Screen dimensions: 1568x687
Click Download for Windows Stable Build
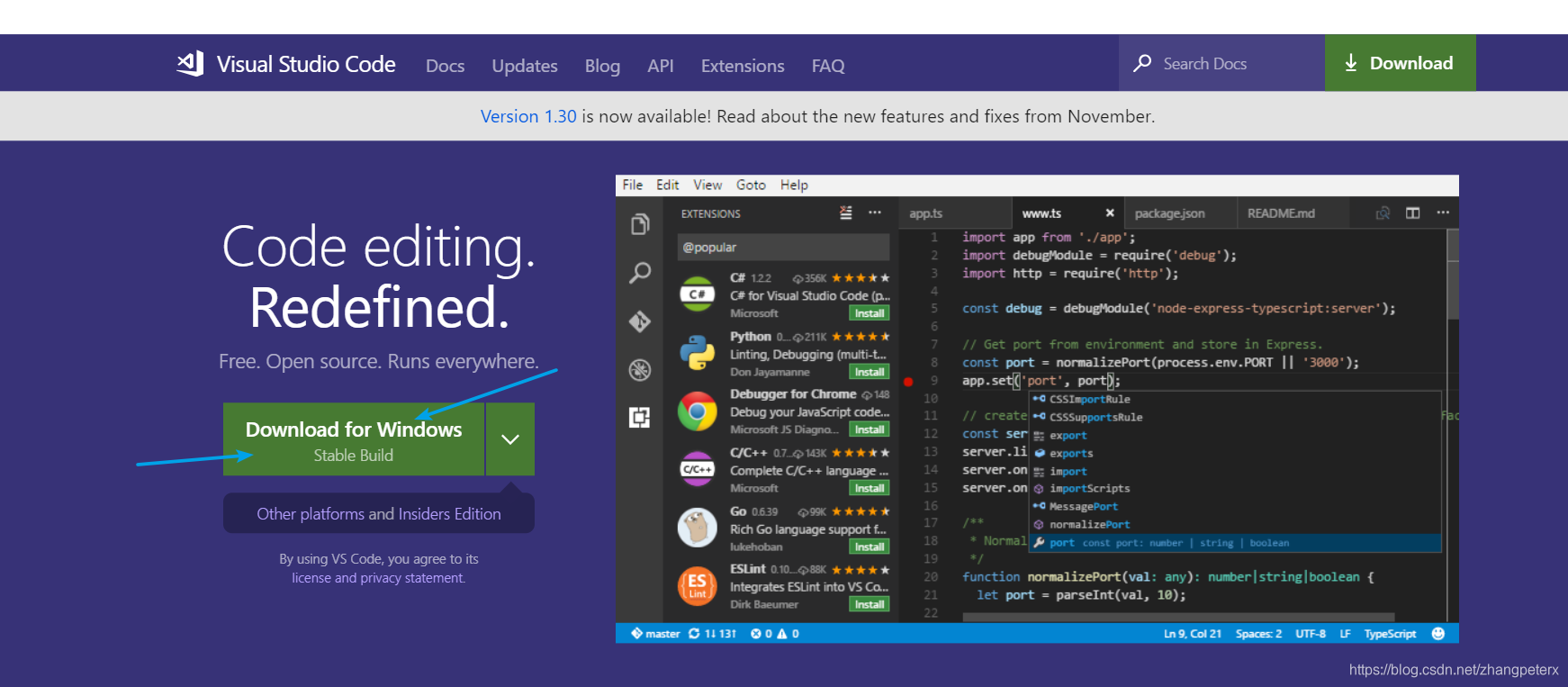click(x=354, y=438)
